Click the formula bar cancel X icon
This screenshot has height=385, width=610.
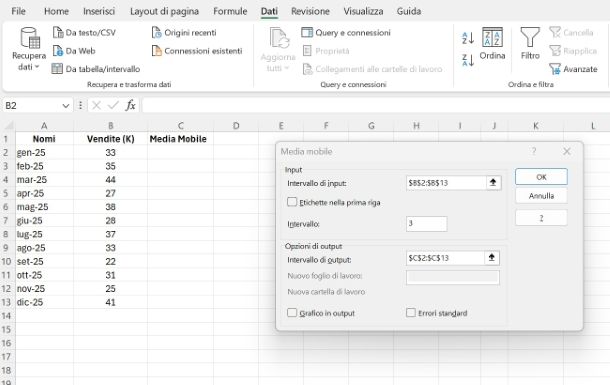pyautogui.click(x=96, y=105)
